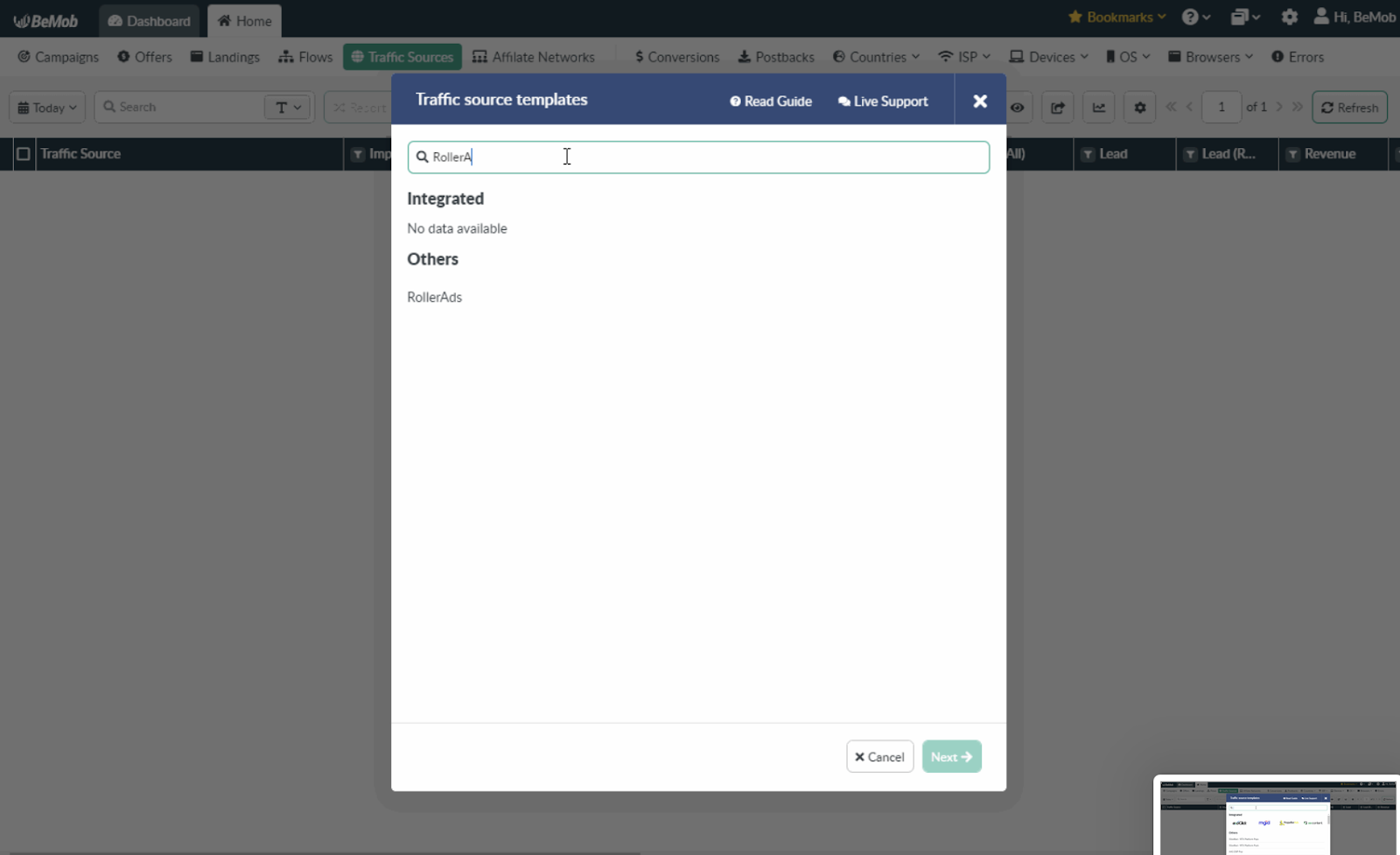Switch to the Dashboard tab
The image size is (1400, 855).
(149, 21)
